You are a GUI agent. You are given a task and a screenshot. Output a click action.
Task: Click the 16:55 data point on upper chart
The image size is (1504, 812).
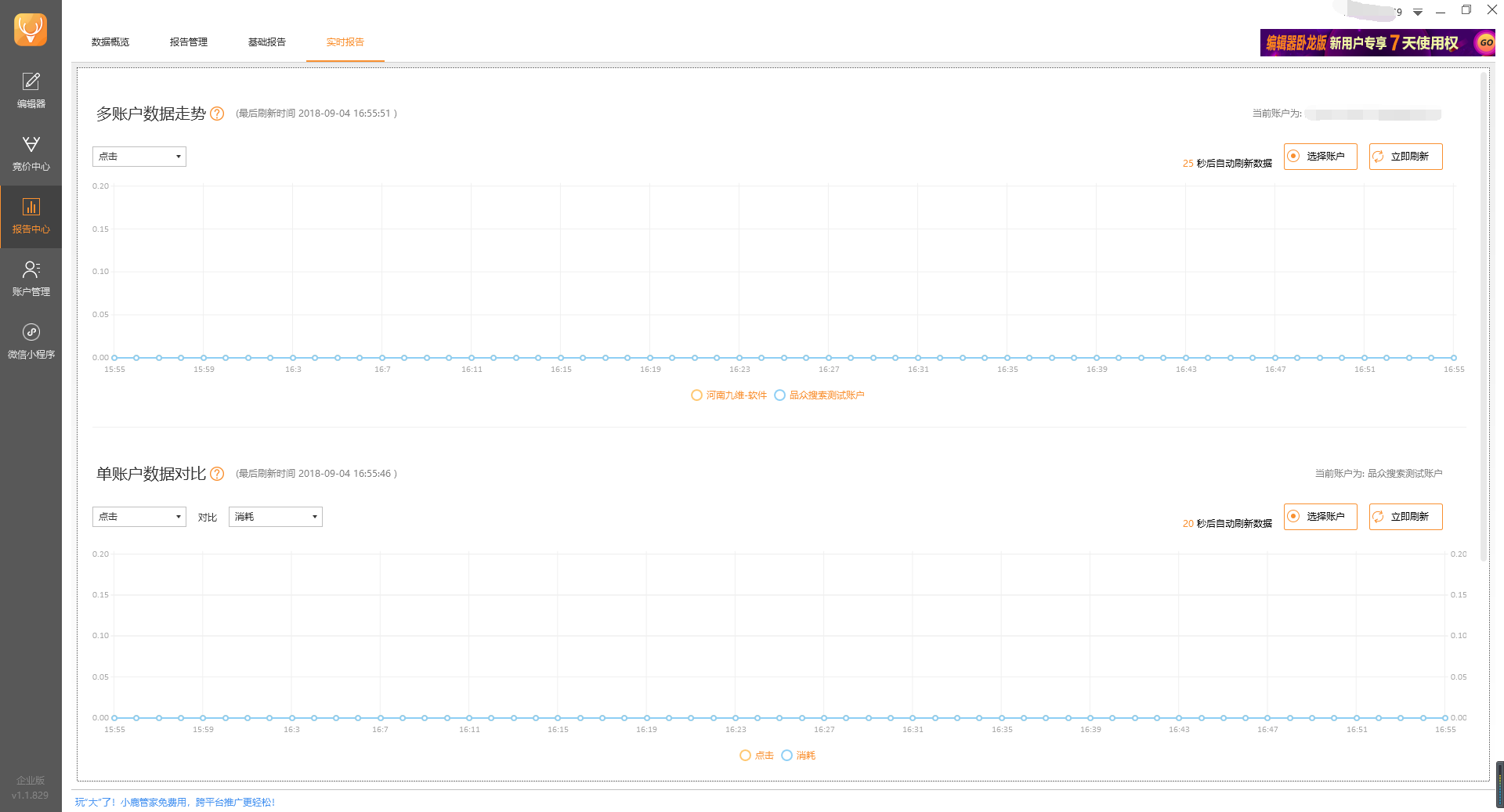(x=1454, y=358)
